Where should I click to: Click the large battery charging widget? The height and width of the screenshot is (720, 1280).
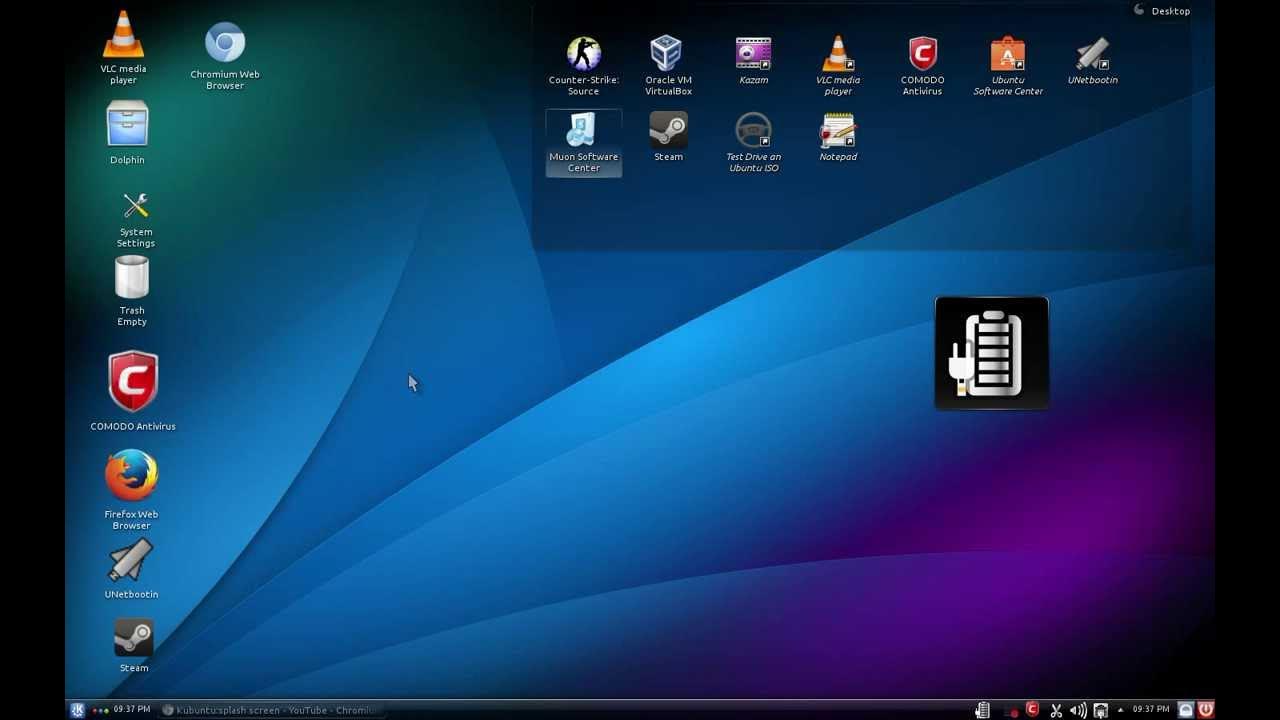[x=992, y=353]
